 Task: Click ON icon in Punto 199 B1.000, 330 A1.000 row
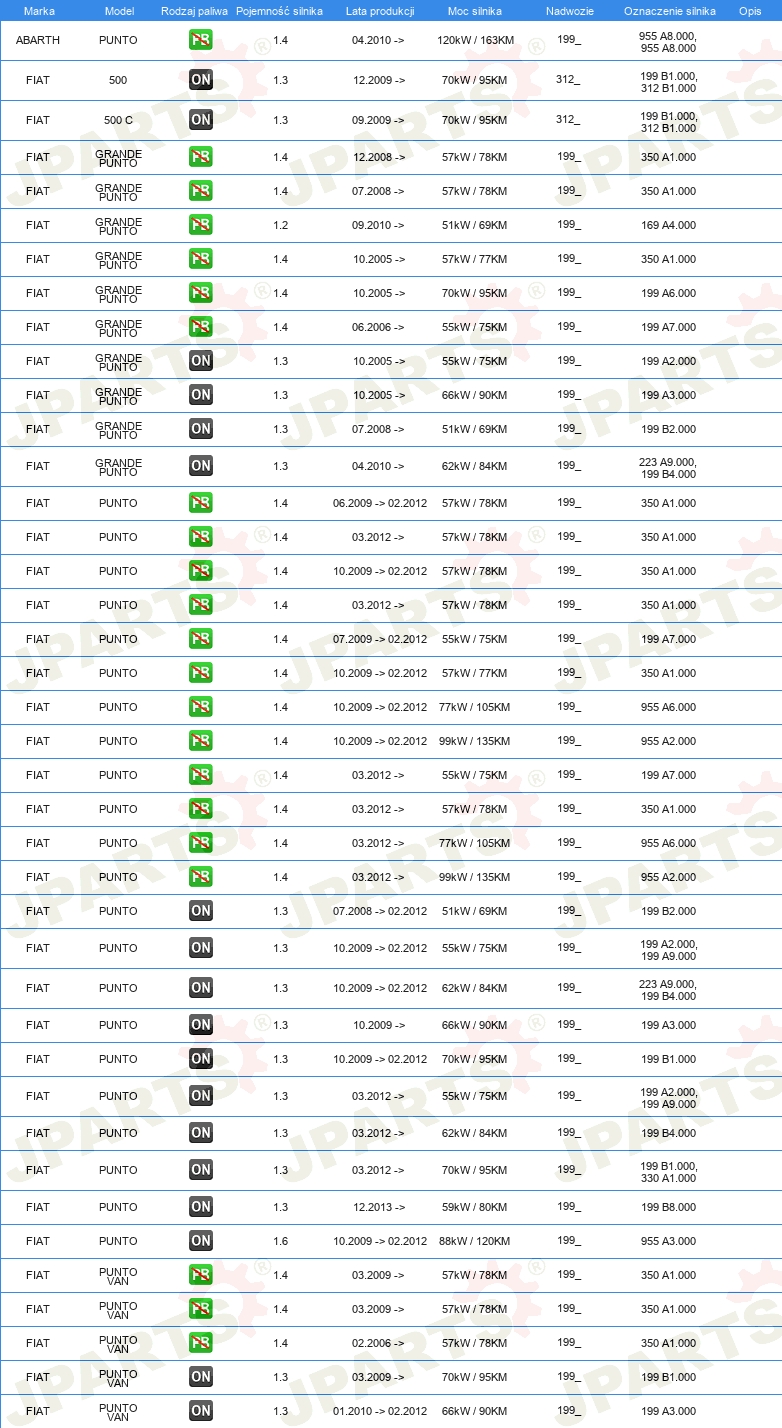pyautogui.click(x=201, y=1170)
